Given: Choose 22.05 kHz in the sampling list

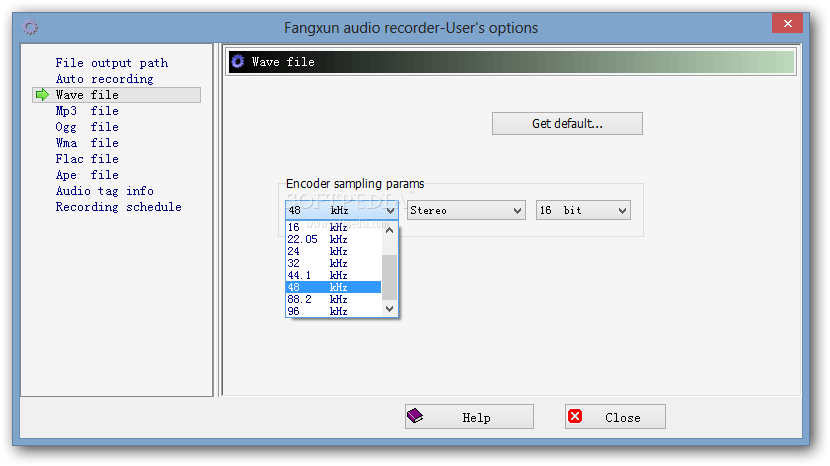Looking at the screenshot, I should click(x=333, y=239).
